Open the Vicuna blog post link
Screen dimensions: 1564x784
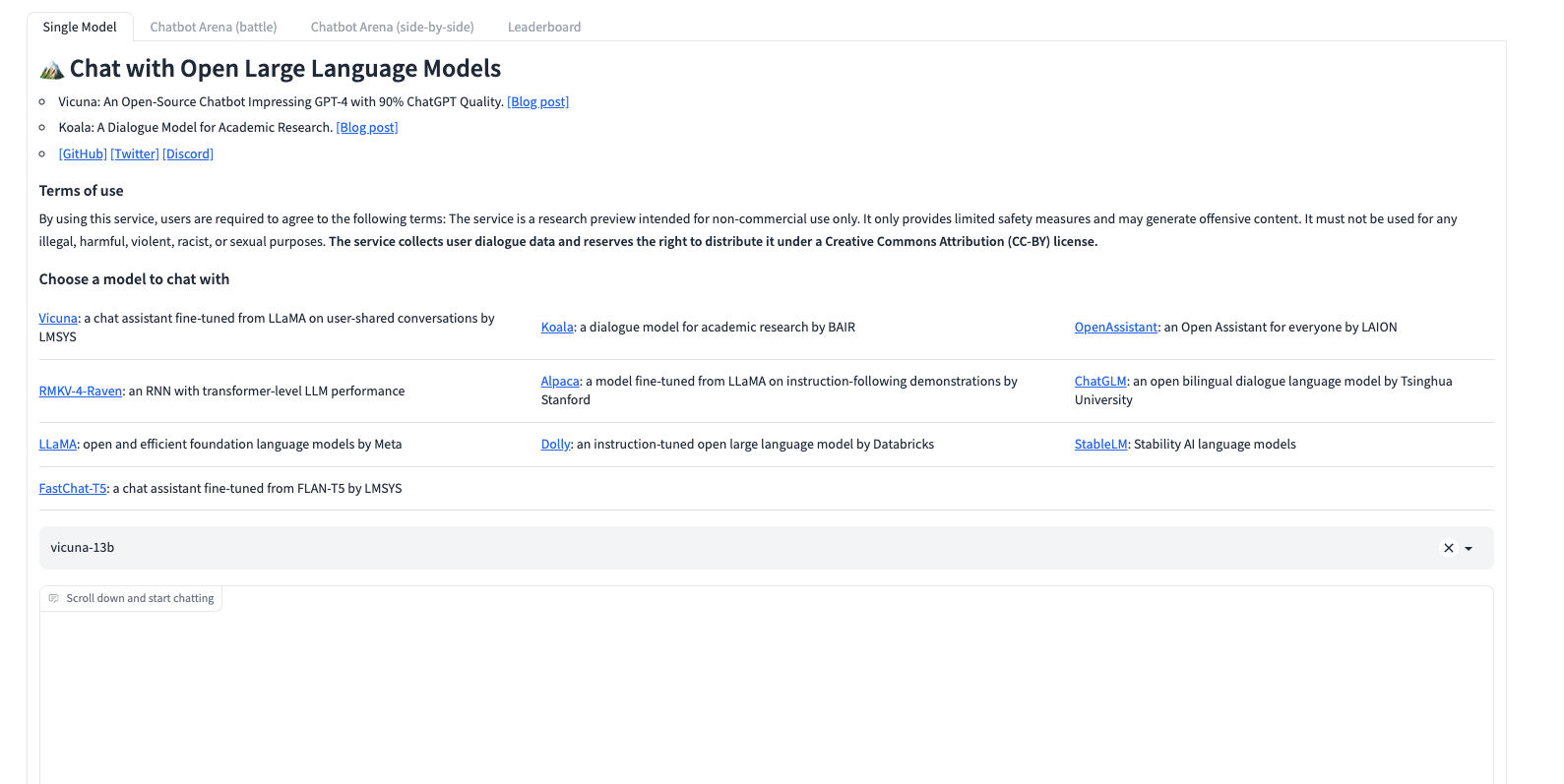537,101
